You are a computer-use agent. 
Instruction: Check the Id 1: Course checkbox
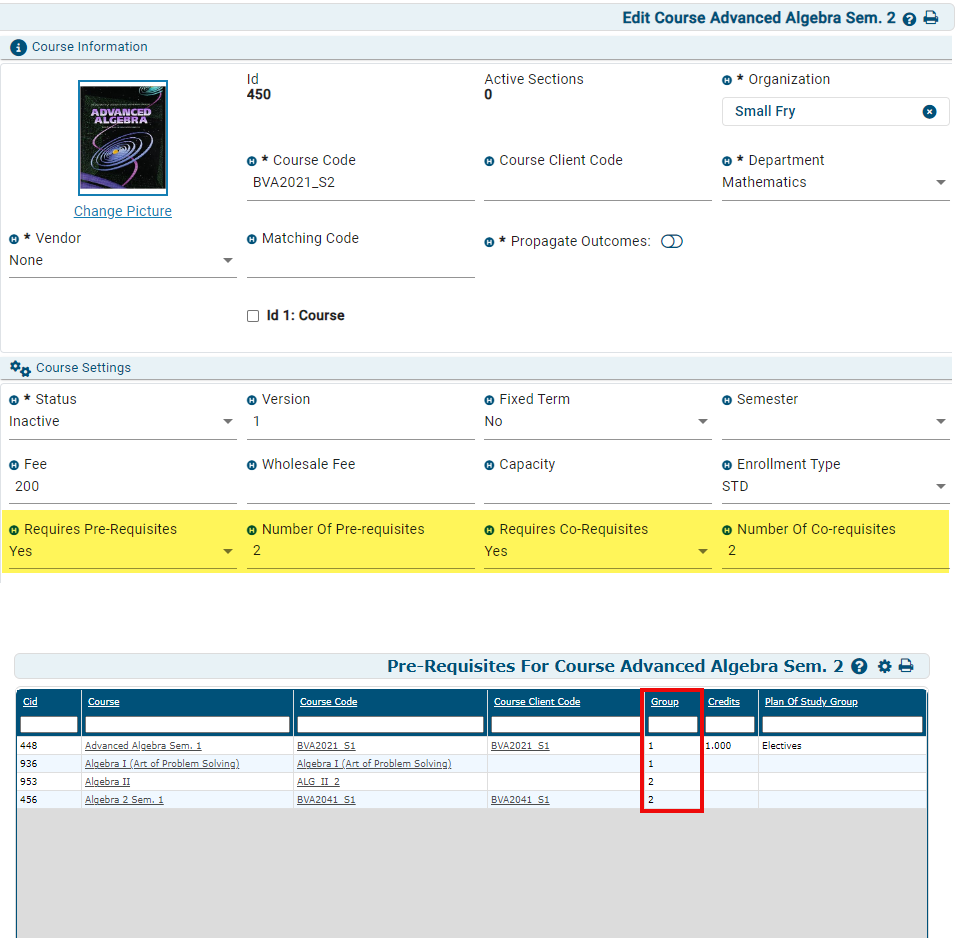(x=253, y=316)
